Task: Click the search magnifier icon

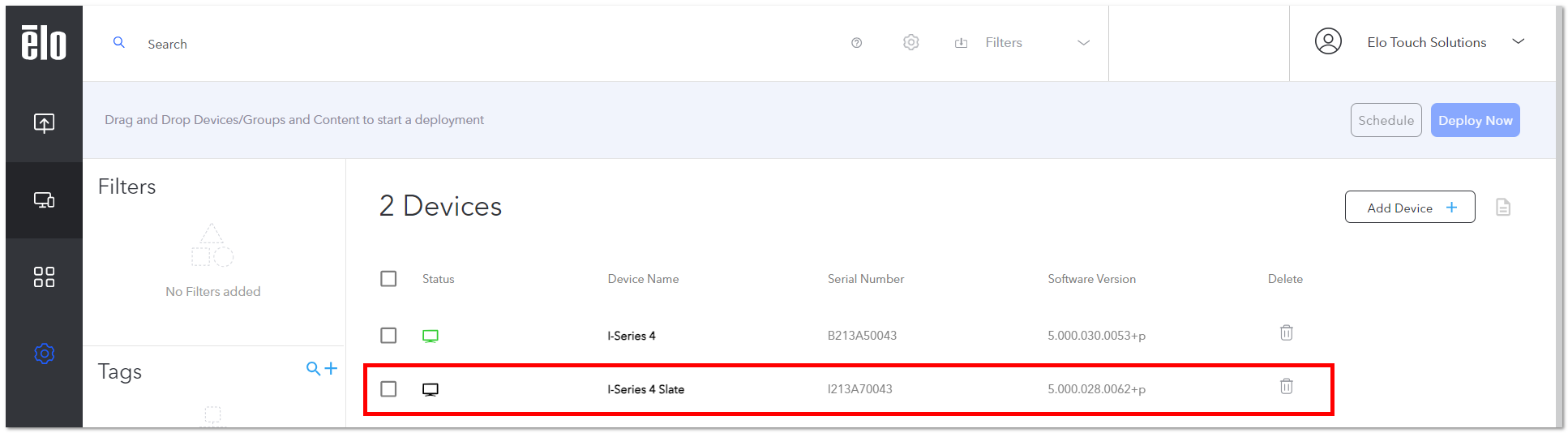Action: 119,42
